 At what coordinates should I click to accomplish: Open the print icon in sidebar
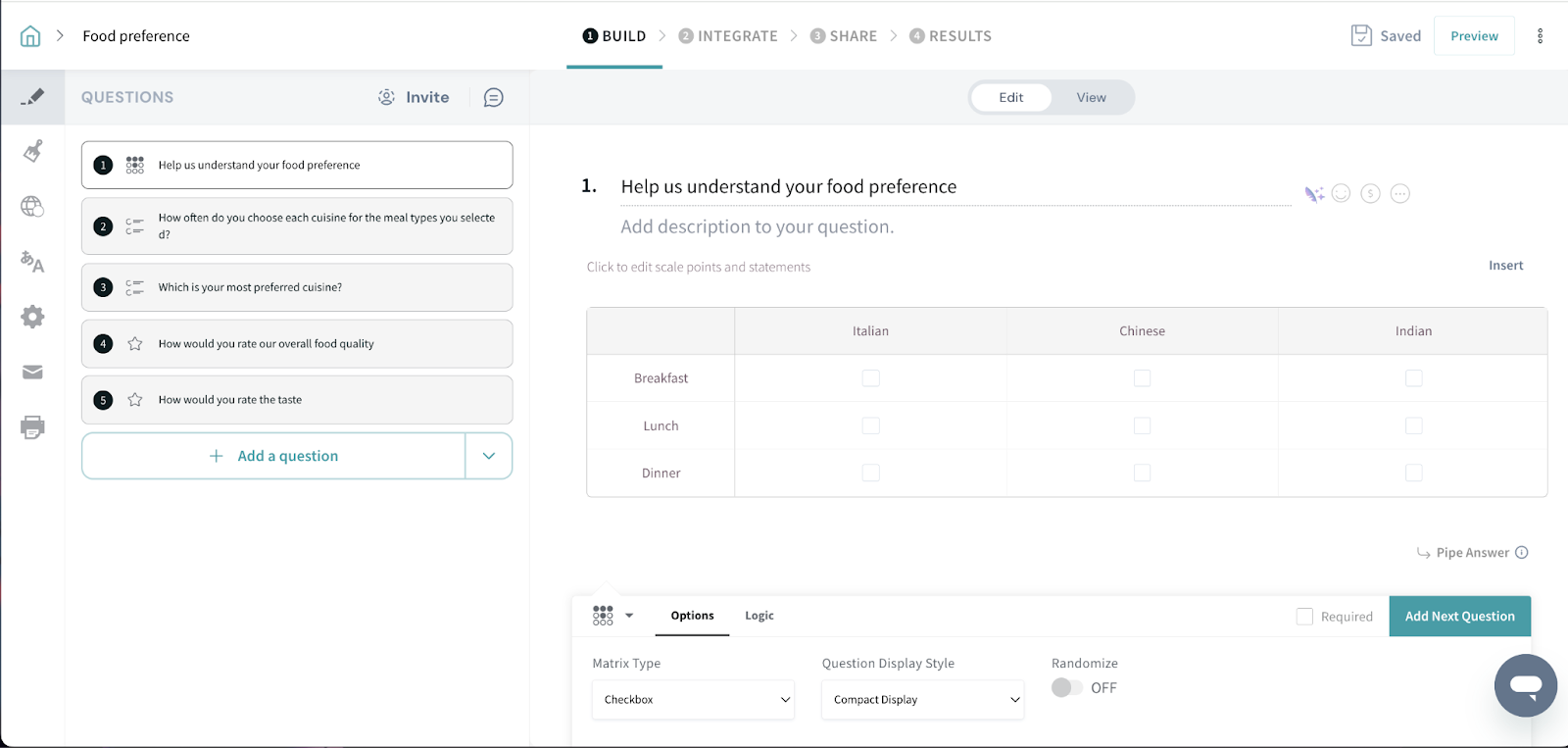[32, 427]
